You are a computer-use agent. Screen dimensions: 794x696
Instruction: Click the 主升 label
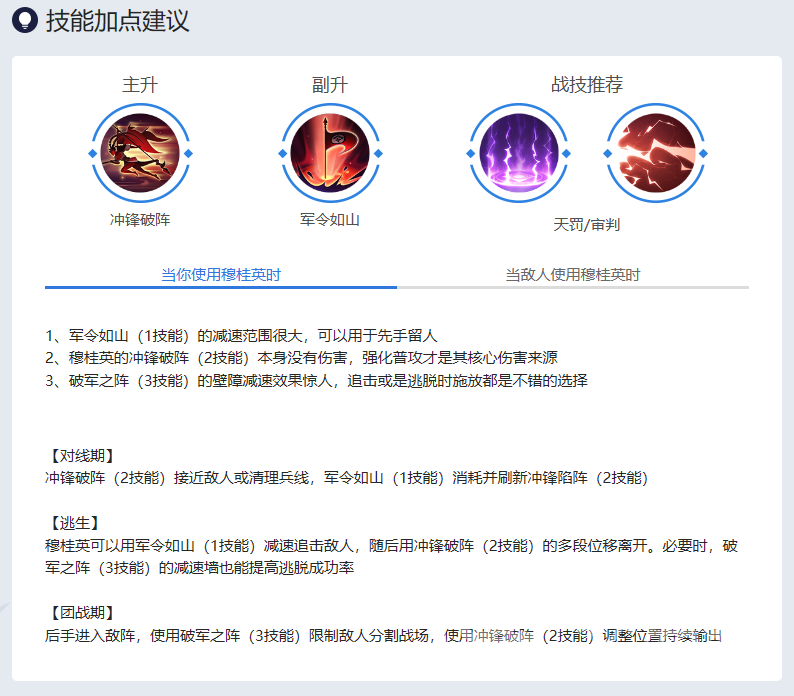140,85
